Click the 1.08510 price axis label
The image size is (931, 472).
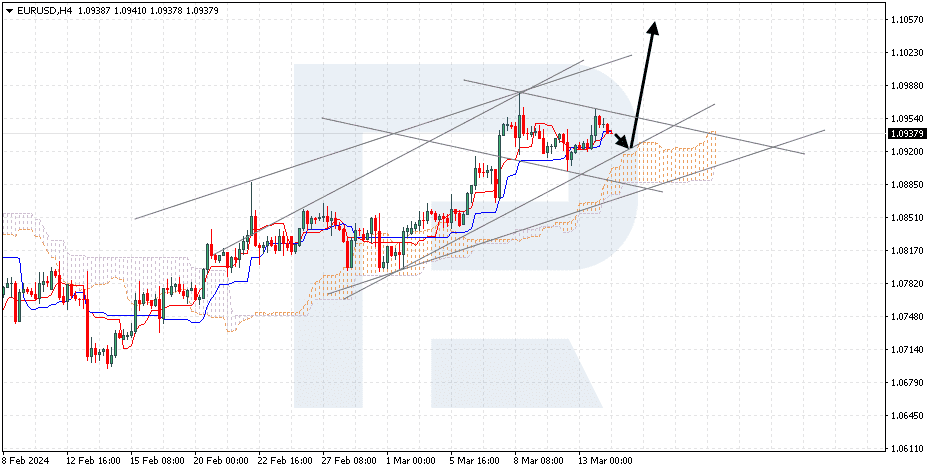click(x=907, y=218)
